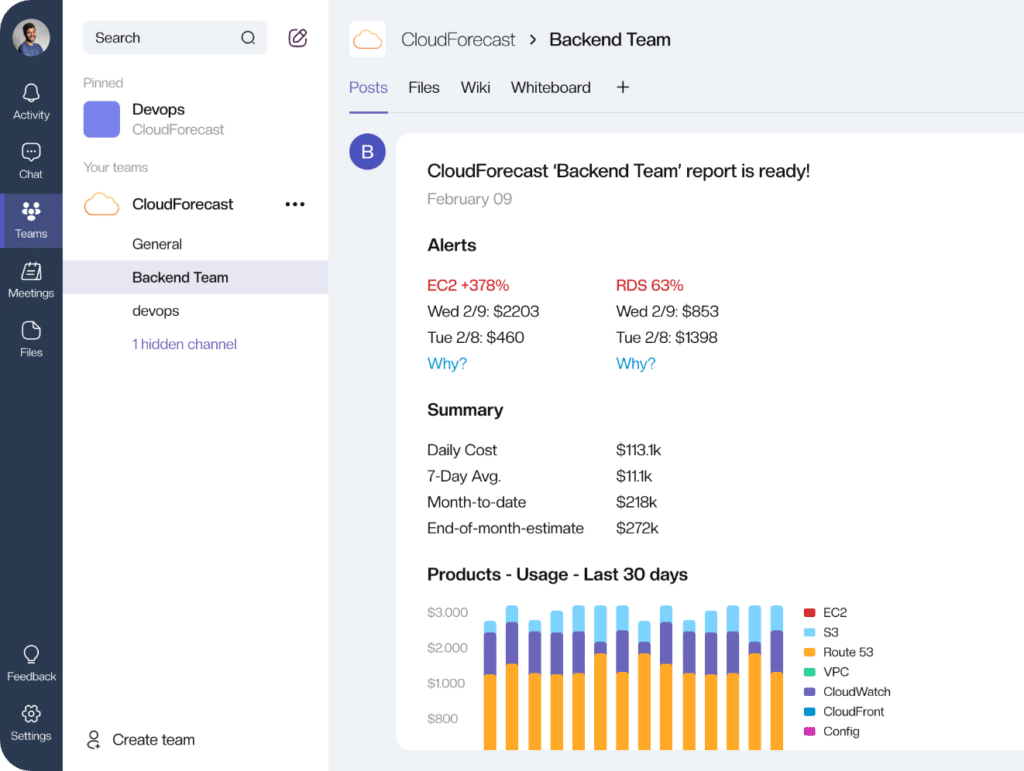Open CloudForecast team options menu
This screenshot has width=1024, height=771.
[x=294, y=204]
